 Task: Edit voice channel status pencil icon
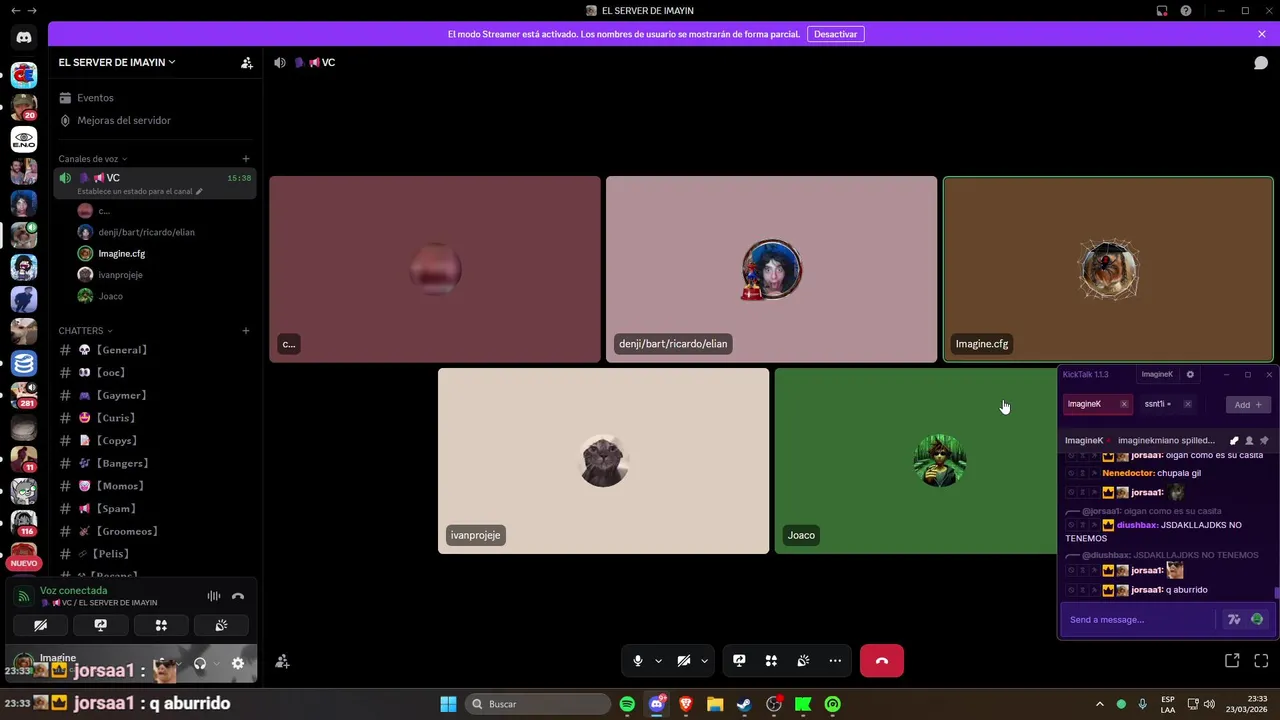click(199, 191)
